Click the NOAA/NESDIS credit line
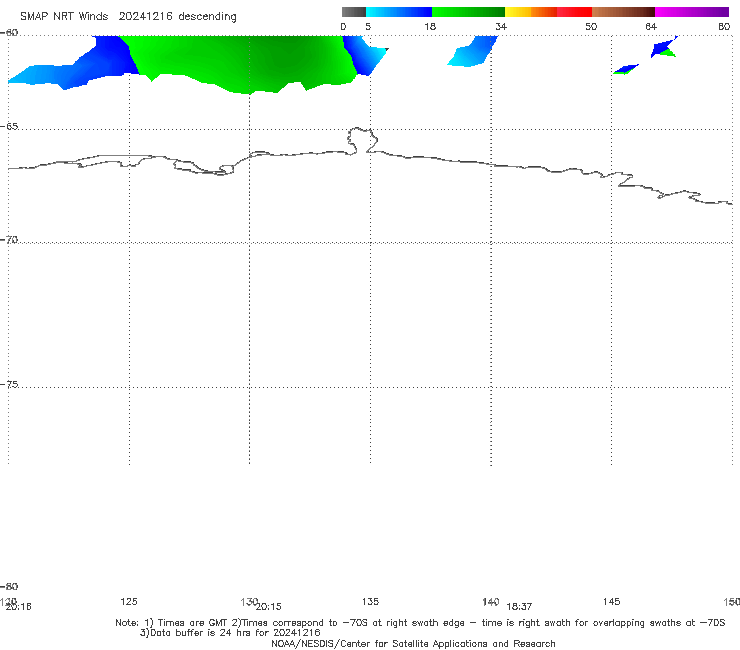 [x=413, y=643]
